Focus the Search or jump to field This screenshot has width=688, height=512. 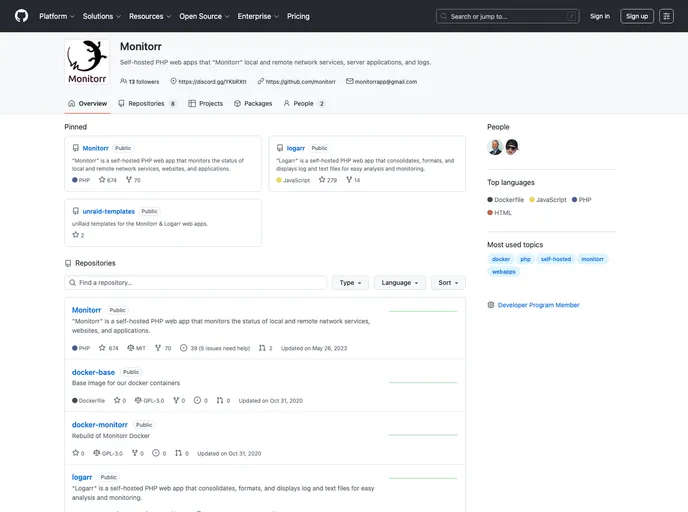tap(508, 16)
